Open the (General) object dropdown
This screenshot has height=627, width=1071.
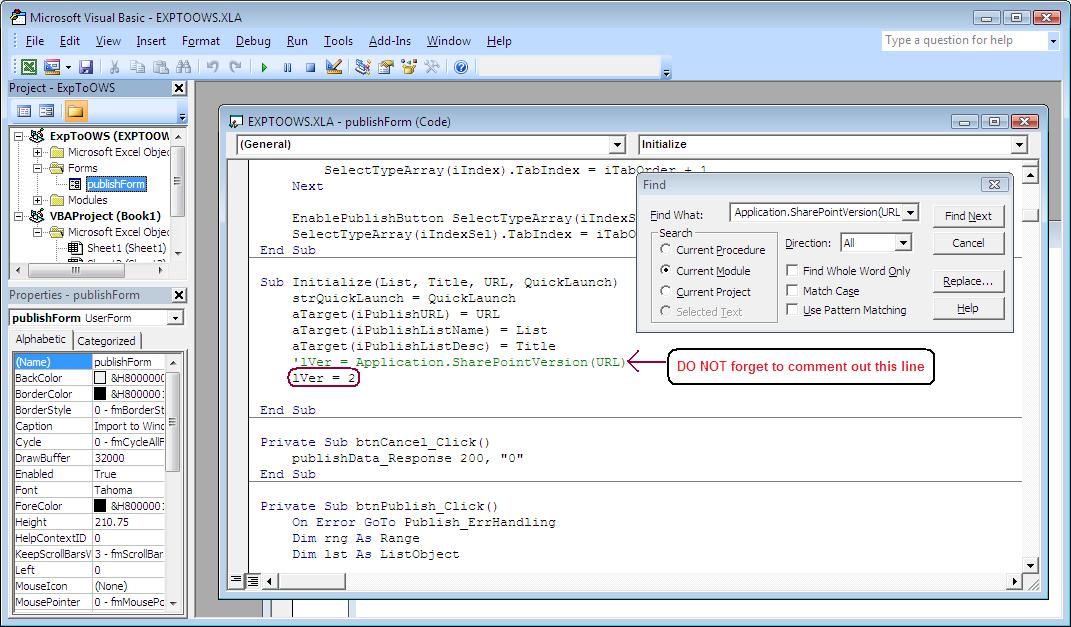617,144
